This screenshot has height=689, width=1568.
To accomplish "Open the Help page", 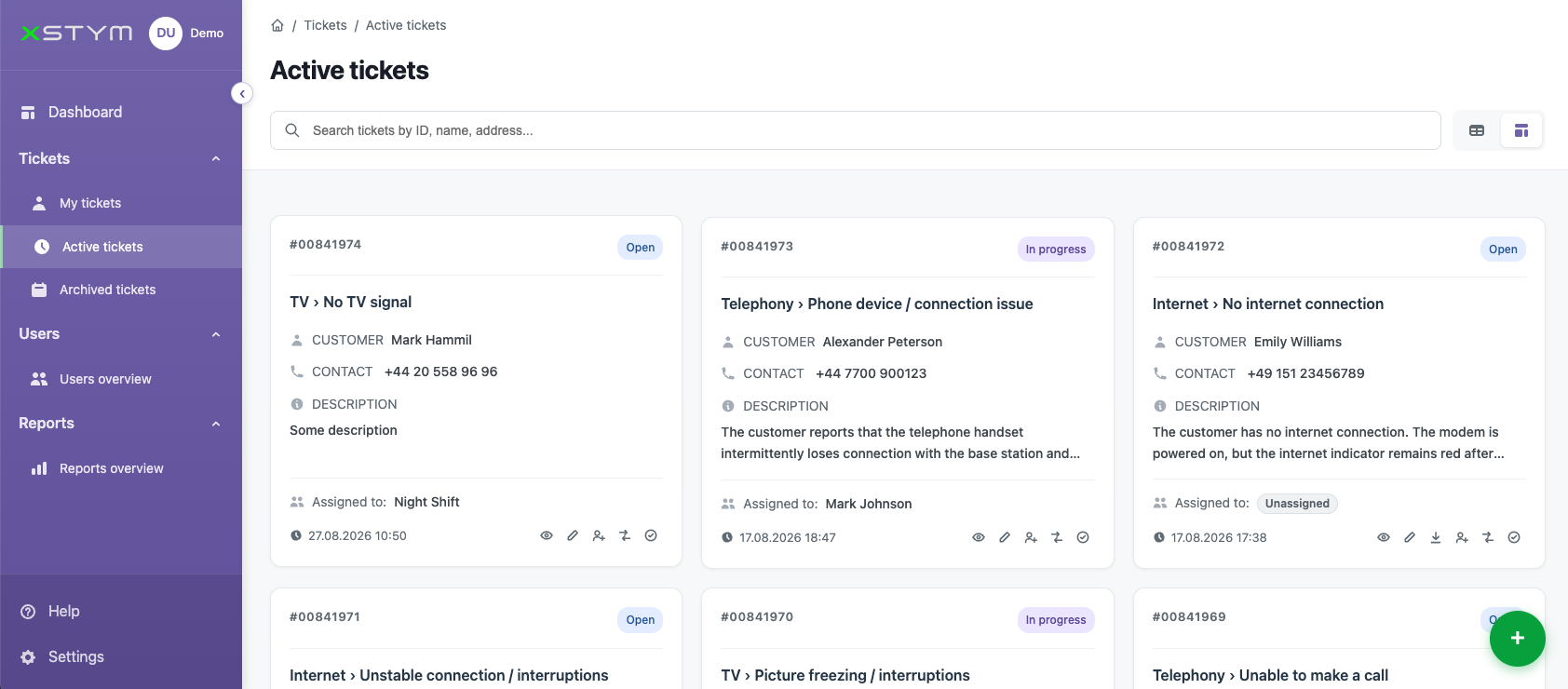I will tap(121, 611).
